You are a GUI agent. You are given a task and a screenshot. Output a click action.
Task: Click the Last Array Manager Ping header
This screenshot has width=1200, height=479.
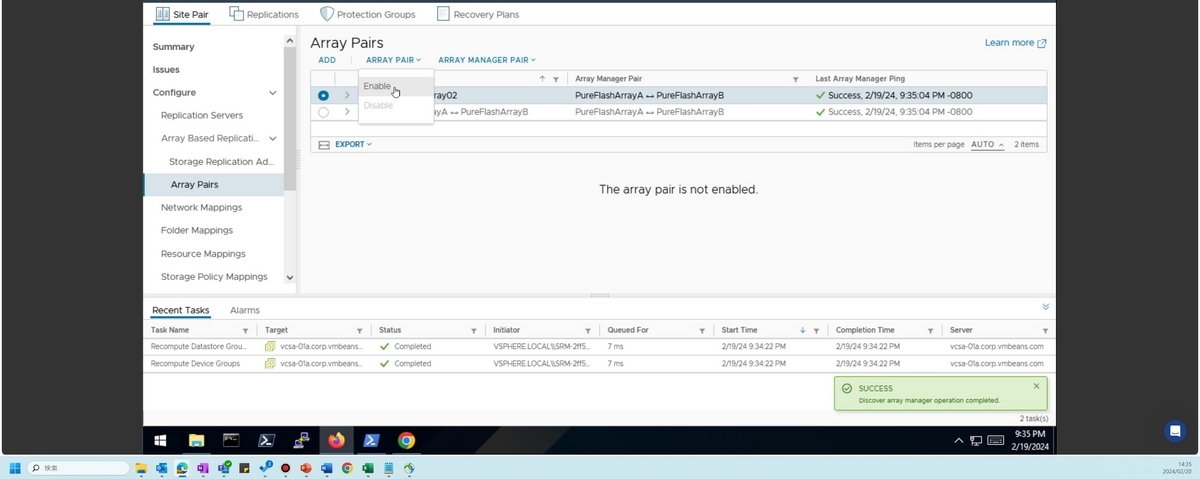click(862, 79)
